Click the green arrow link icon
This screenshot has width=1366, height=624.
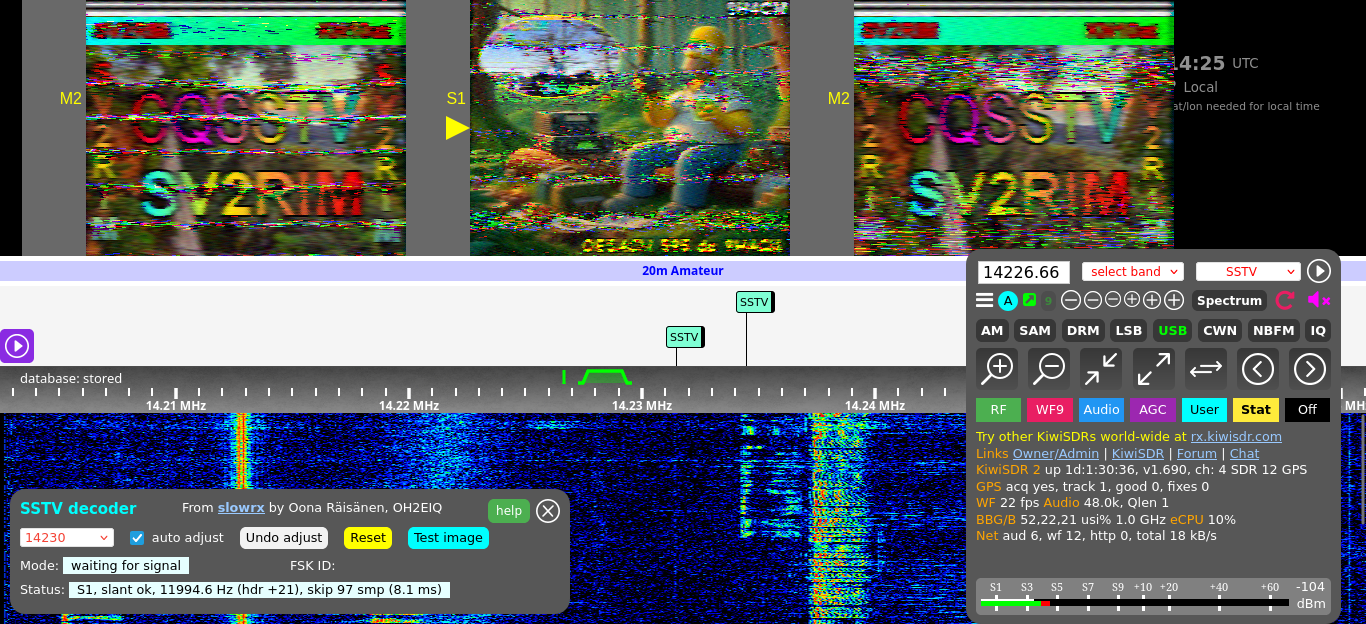click(x=1029, y=300)
